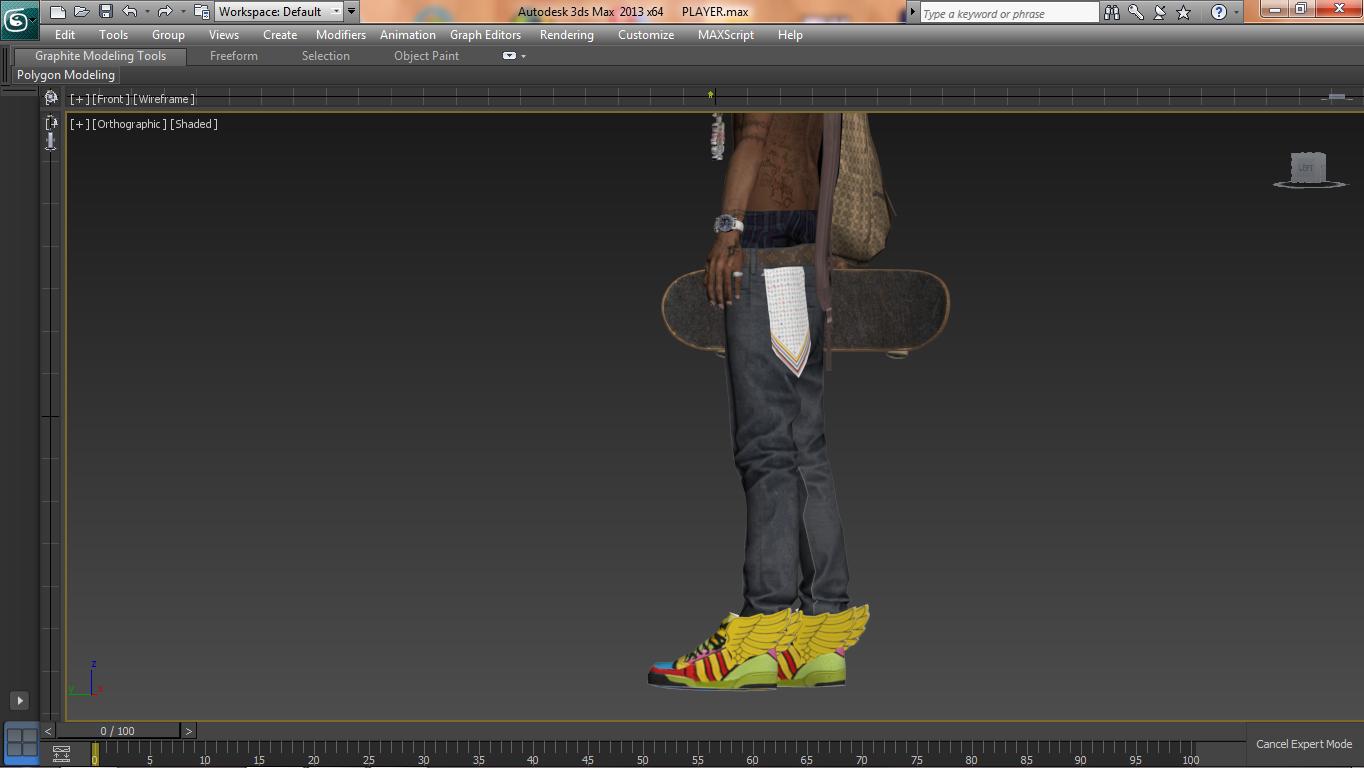
Task: Click the New Scene icon
Action: (58, 12)
